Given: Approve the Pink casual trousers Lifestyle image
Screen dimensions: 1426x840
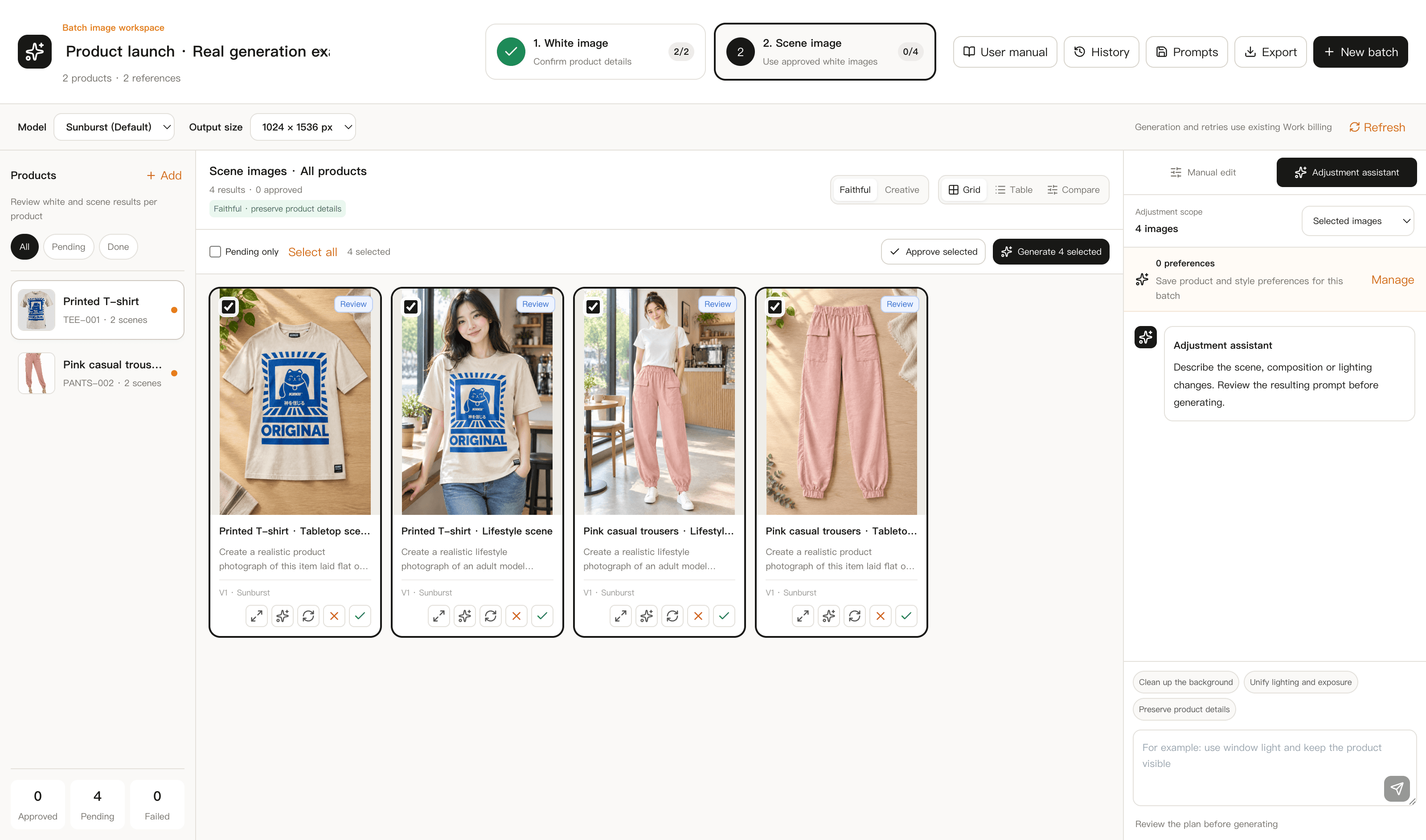Looking at the screenshot, I should 724,616.
